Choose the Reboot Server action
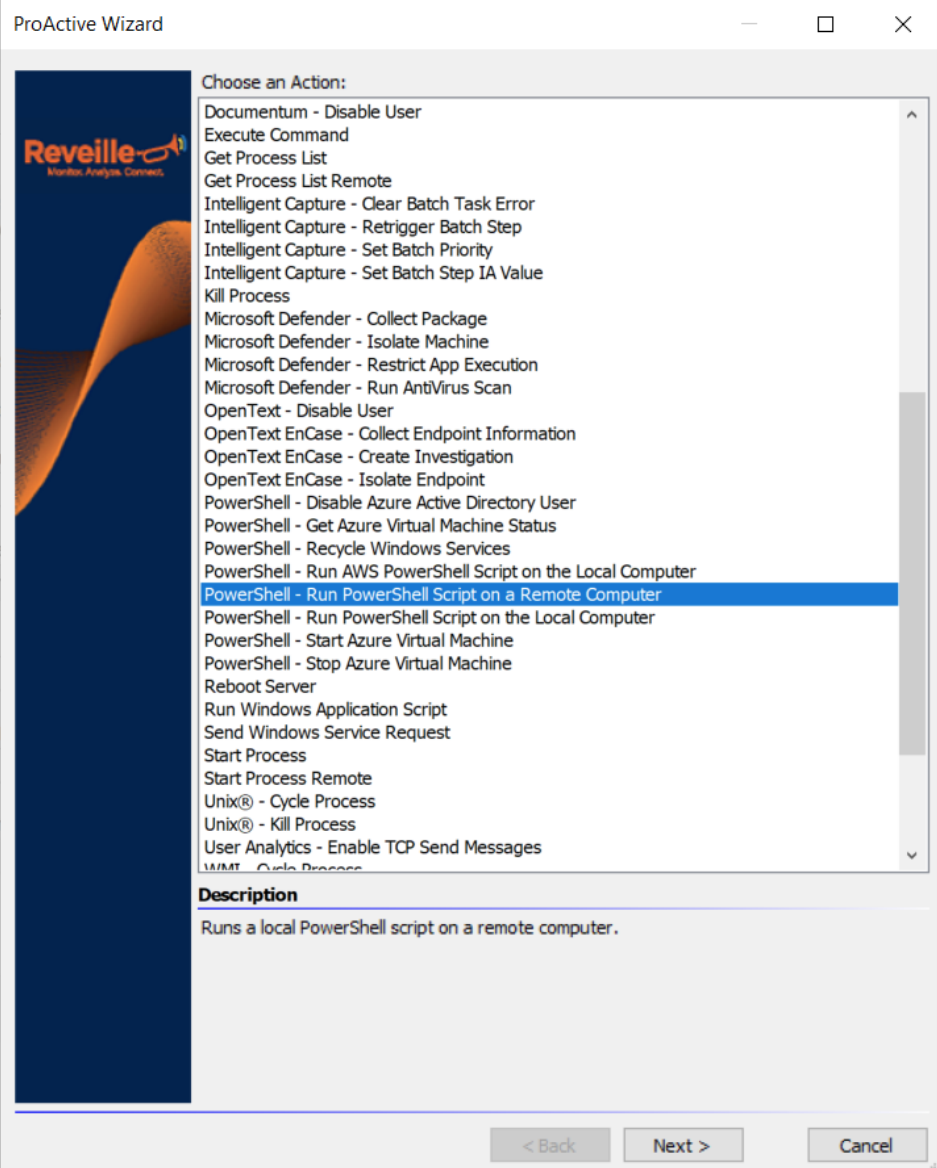The height and width of the screenshot is (1168, 937). [x=549, y=687]
